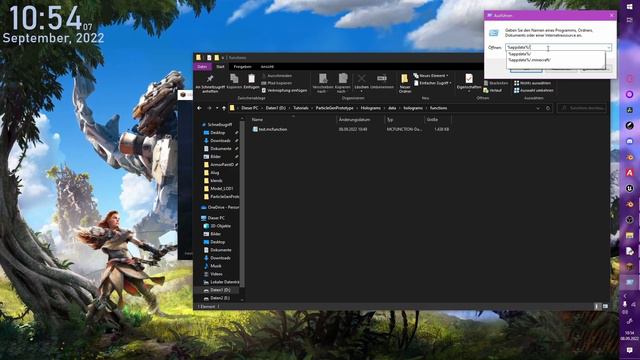Screen dimensions: 640x360
Task: Click Ausschneiden in the ribbon
Action: click(277, 76)
